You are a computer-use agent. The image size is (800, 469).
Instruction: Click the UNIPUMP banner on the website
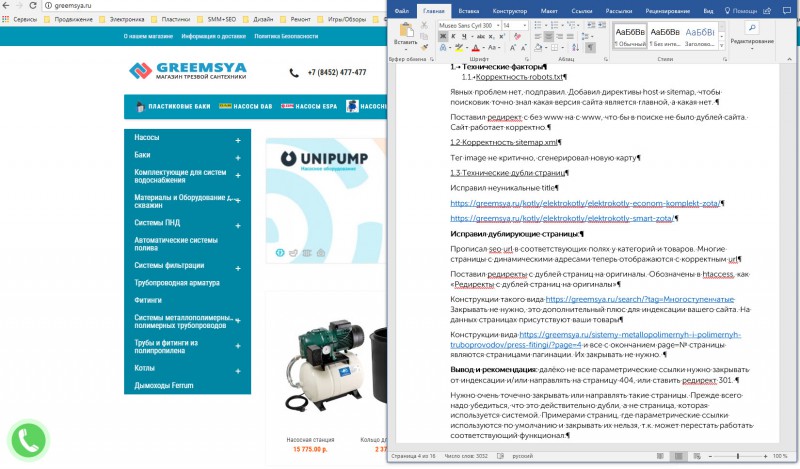coord(326,200)
